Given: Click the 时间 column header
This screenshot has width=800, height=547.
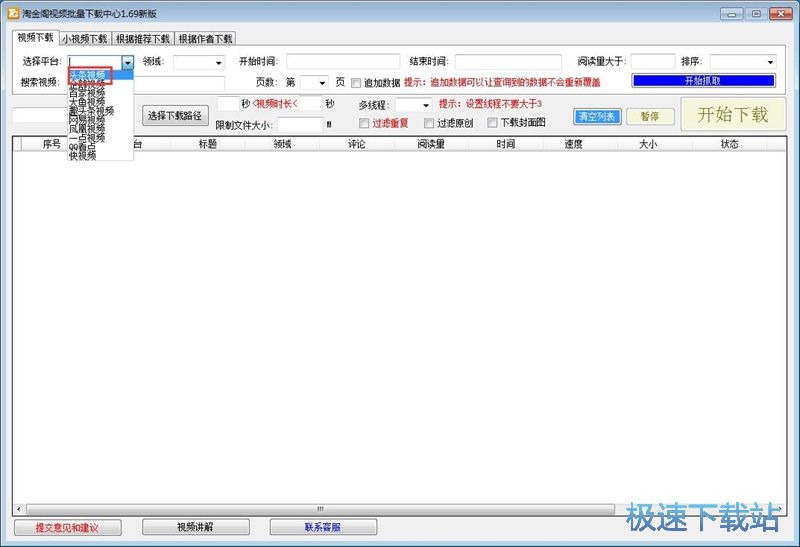Looking at the screenshot, I should point(506,144).
